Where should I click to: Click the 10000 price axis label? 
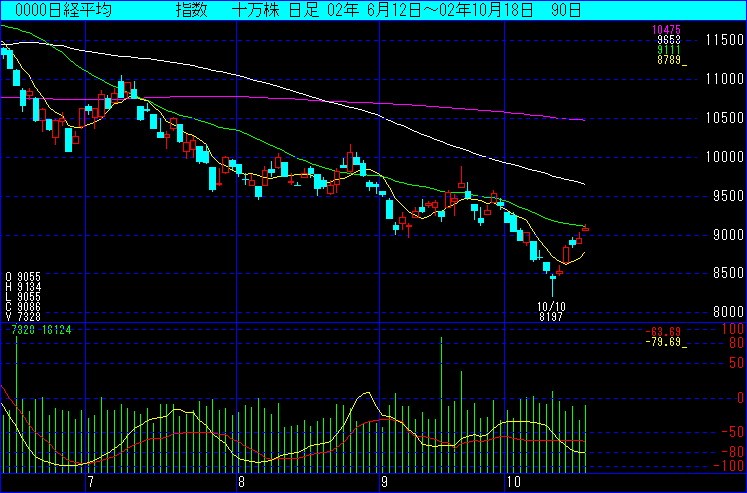(x=725, y=157)
